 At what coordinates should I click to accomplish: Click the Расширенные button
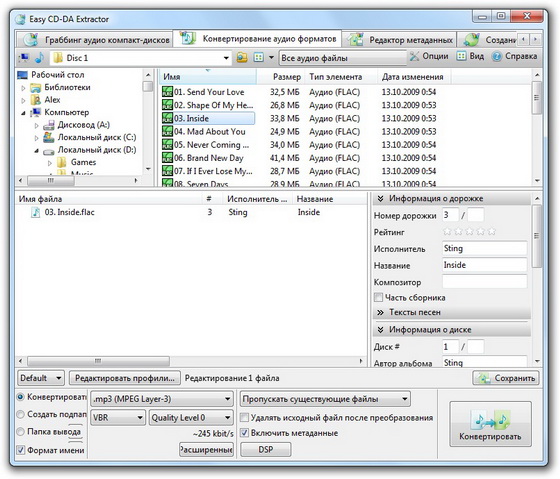[206, 449]
